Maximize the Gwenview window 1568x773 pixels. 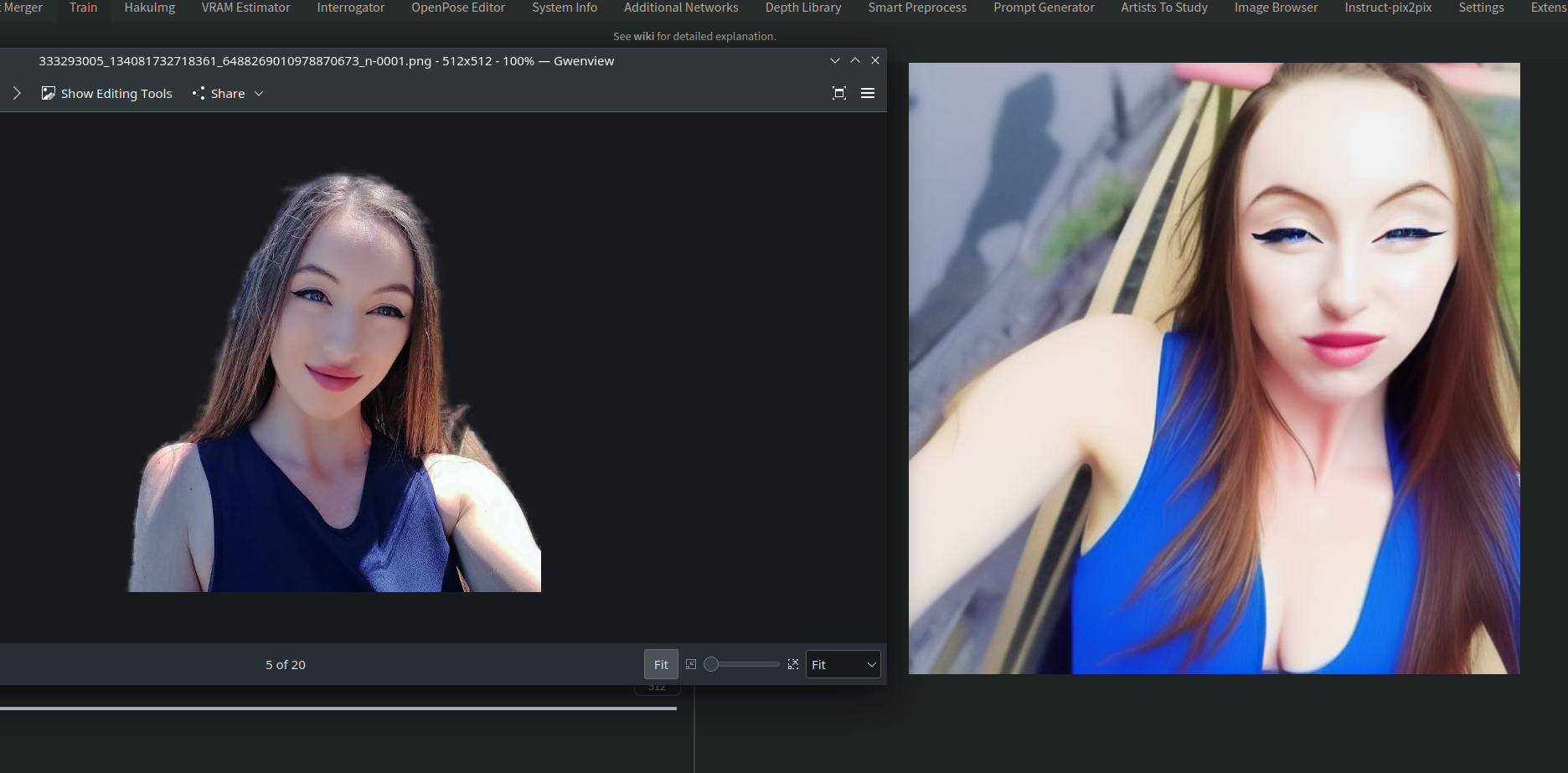(x=855, y=60)
